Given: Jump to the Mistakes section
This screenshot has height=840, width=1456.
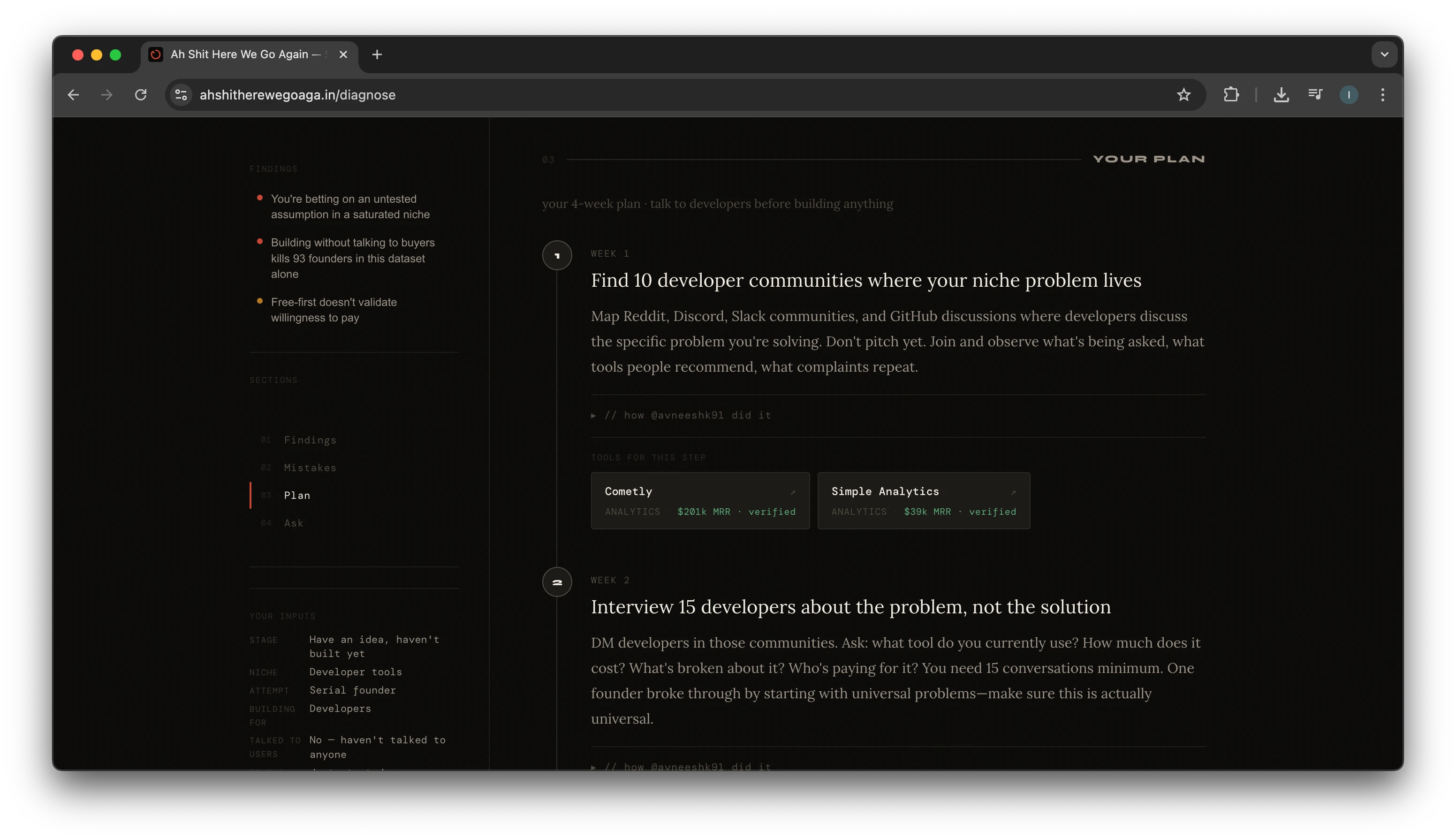Looking at the screenshot, I should pyautogui.click(x=310, y=468).
